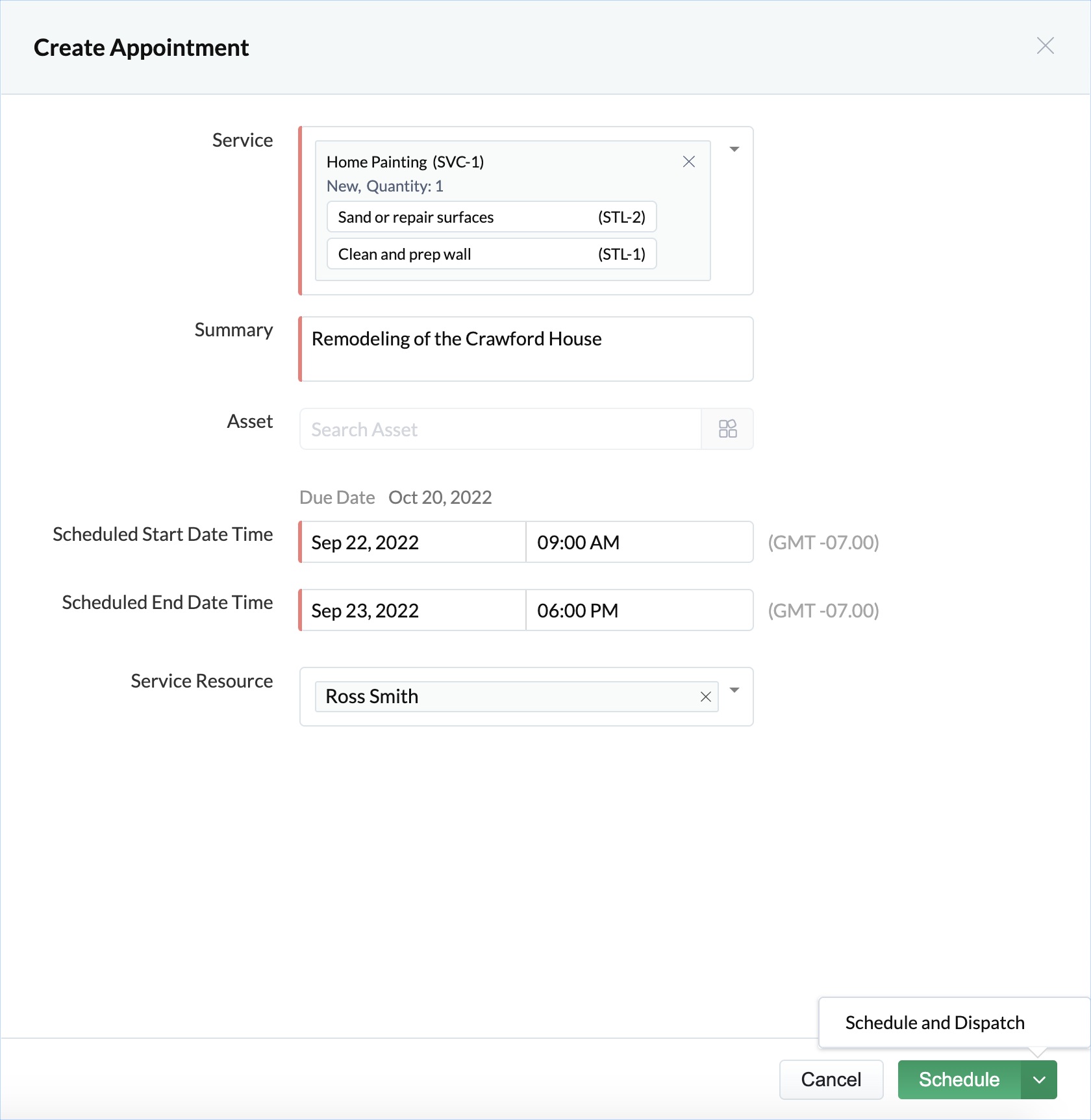Click the Cancel button
1091x1120 pixels.
(831, 1079)
